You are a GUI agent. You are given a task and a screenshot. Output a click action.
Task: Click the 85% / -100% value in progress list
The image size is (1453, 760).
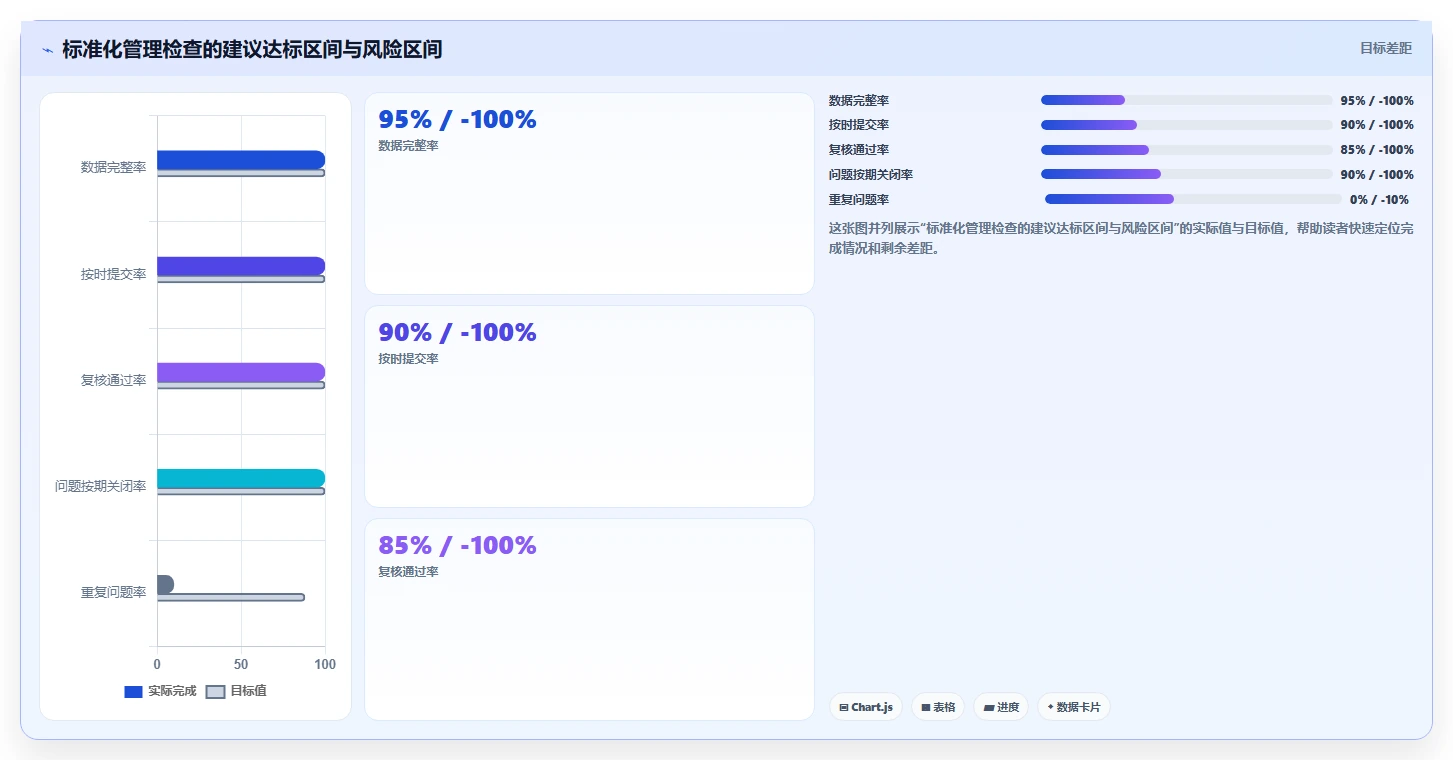point(1377,150)
